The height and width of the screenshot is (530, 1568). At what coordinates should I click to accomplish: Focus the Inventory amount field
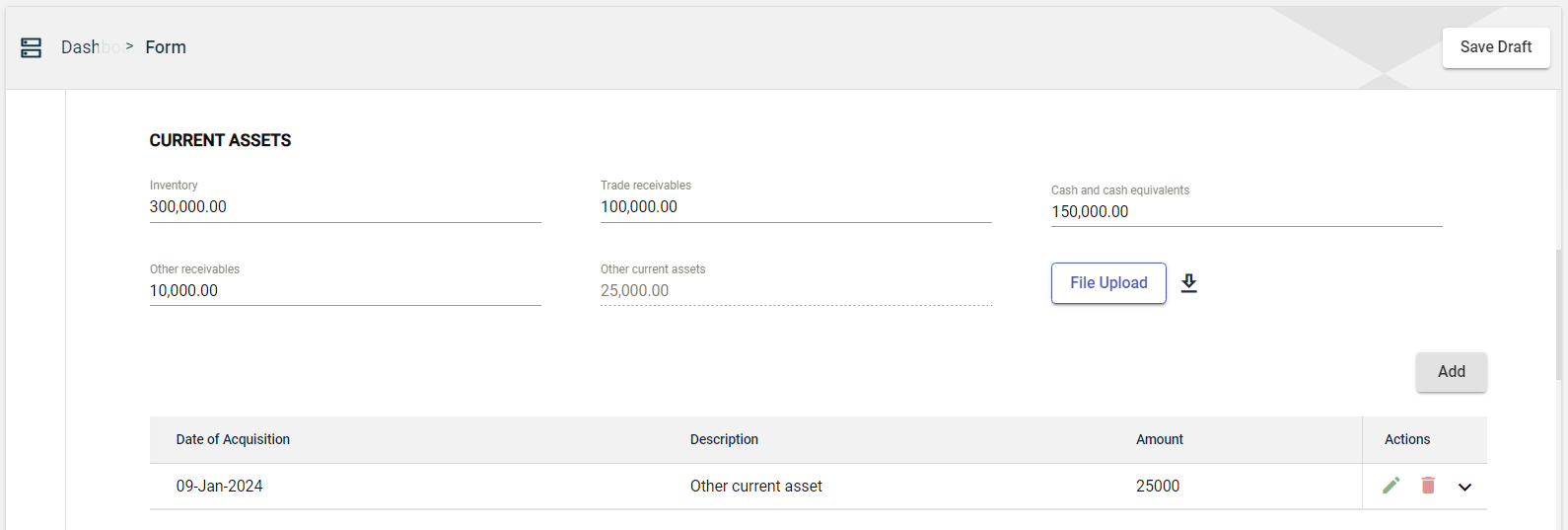[344, 207]
